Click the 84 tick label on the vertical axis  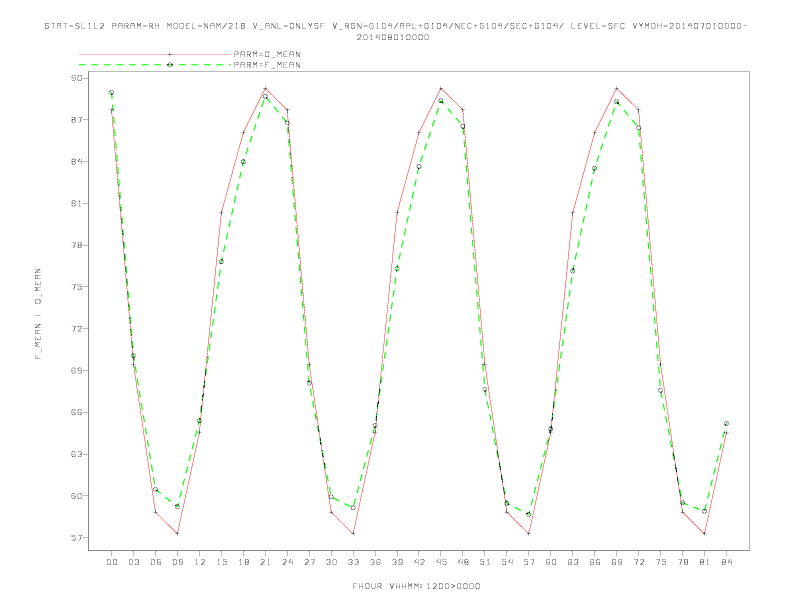pyautogui.click(x=76, y=162)
